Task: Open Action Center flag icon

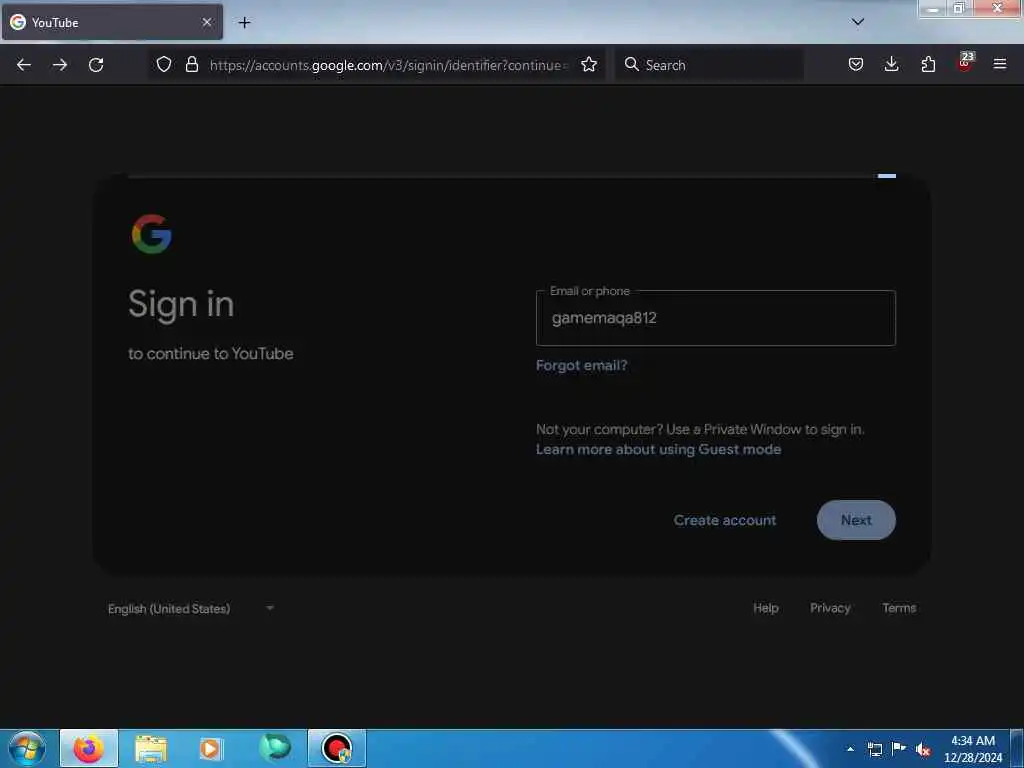Action: pos(899,749)
